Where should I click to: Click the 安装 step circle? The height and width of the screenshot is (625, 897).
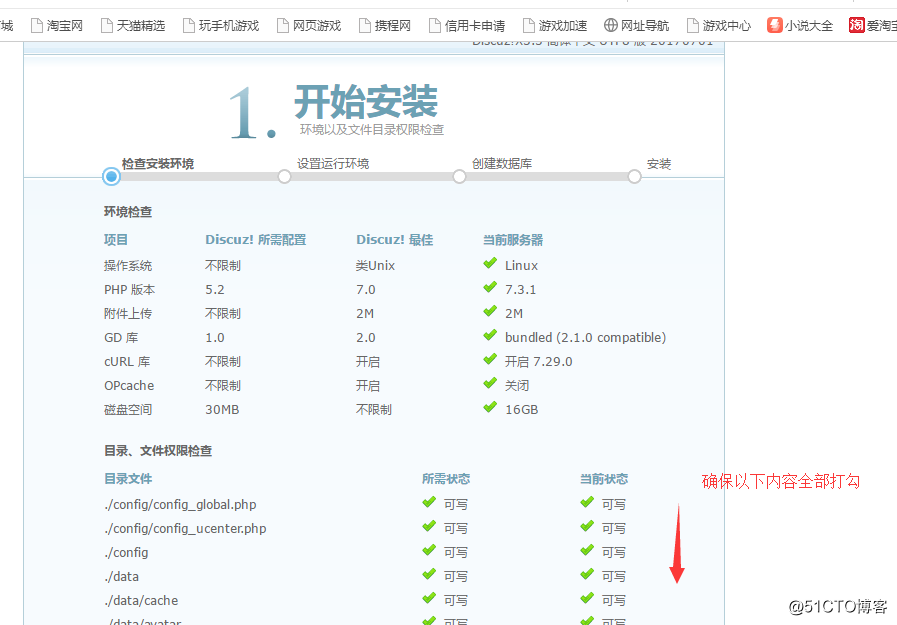pos(634,176)
